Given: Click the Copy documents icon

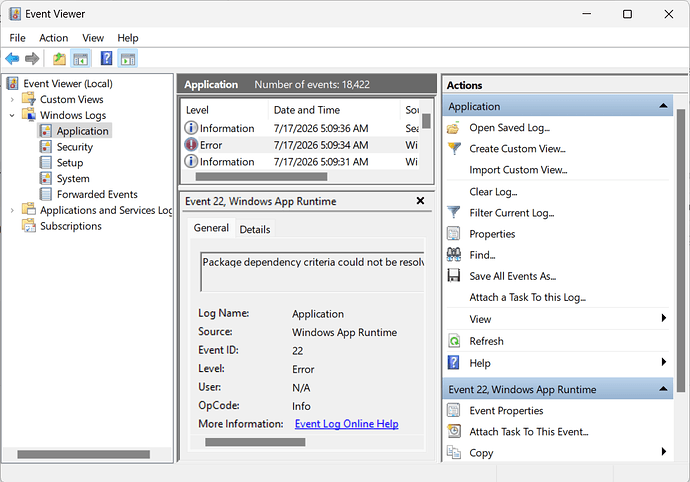Looking at the screenshot, I should (454, 452).
